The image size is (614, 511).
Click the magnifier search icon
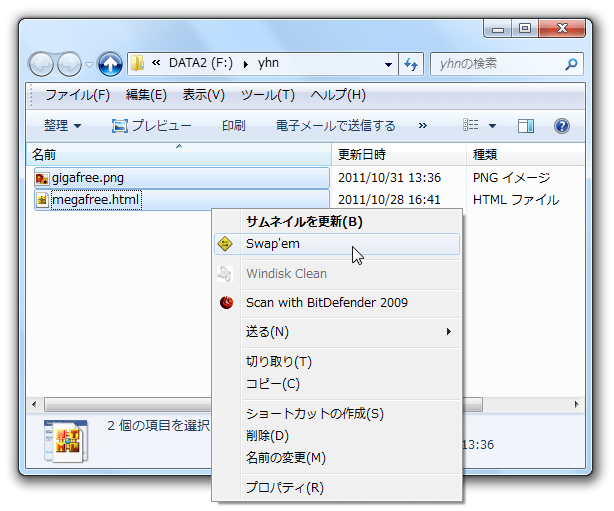pyautogui.click(x=571, y=64)
